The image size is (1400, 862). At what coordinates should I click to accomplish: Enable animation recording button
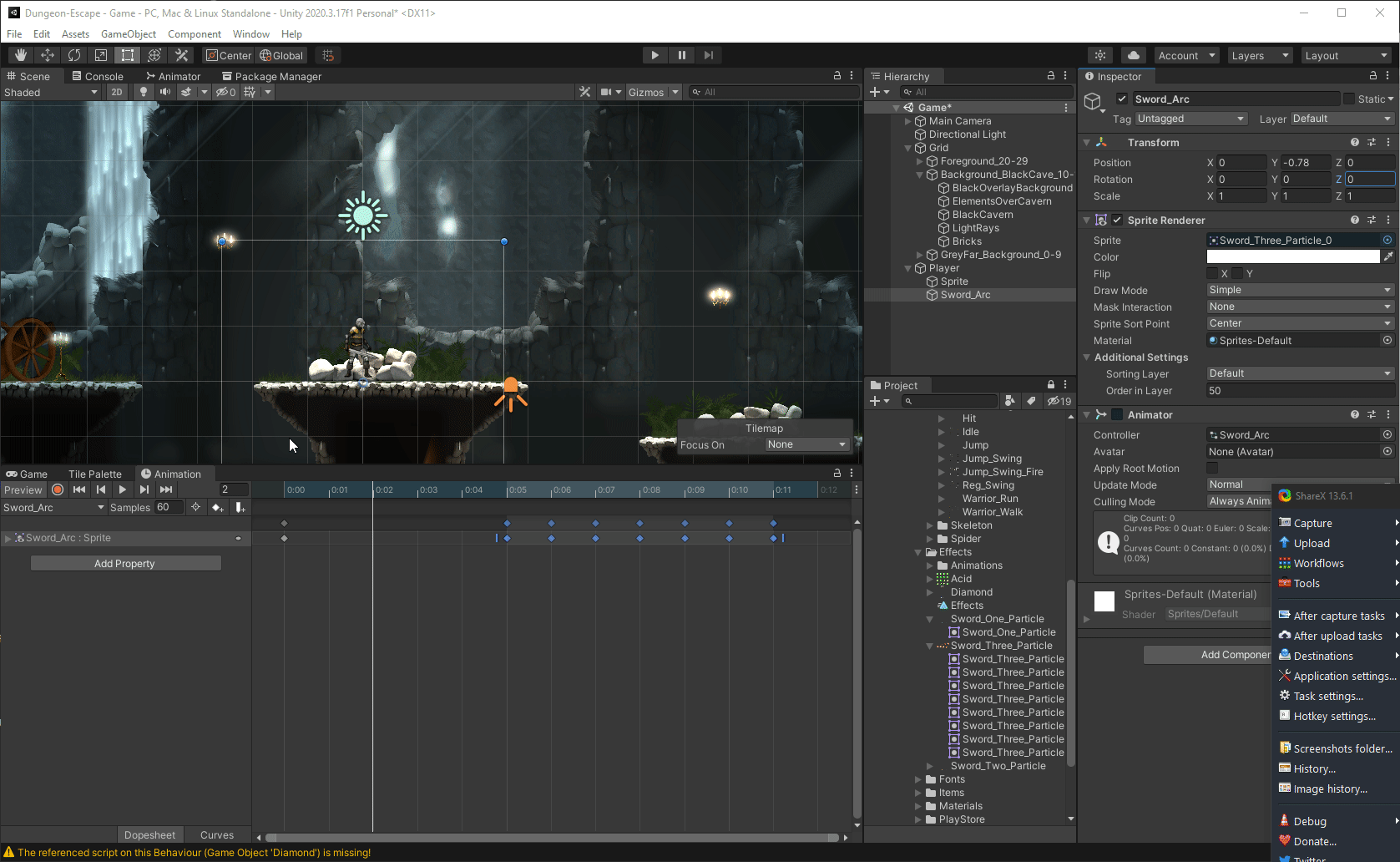(x=58, y=489)
